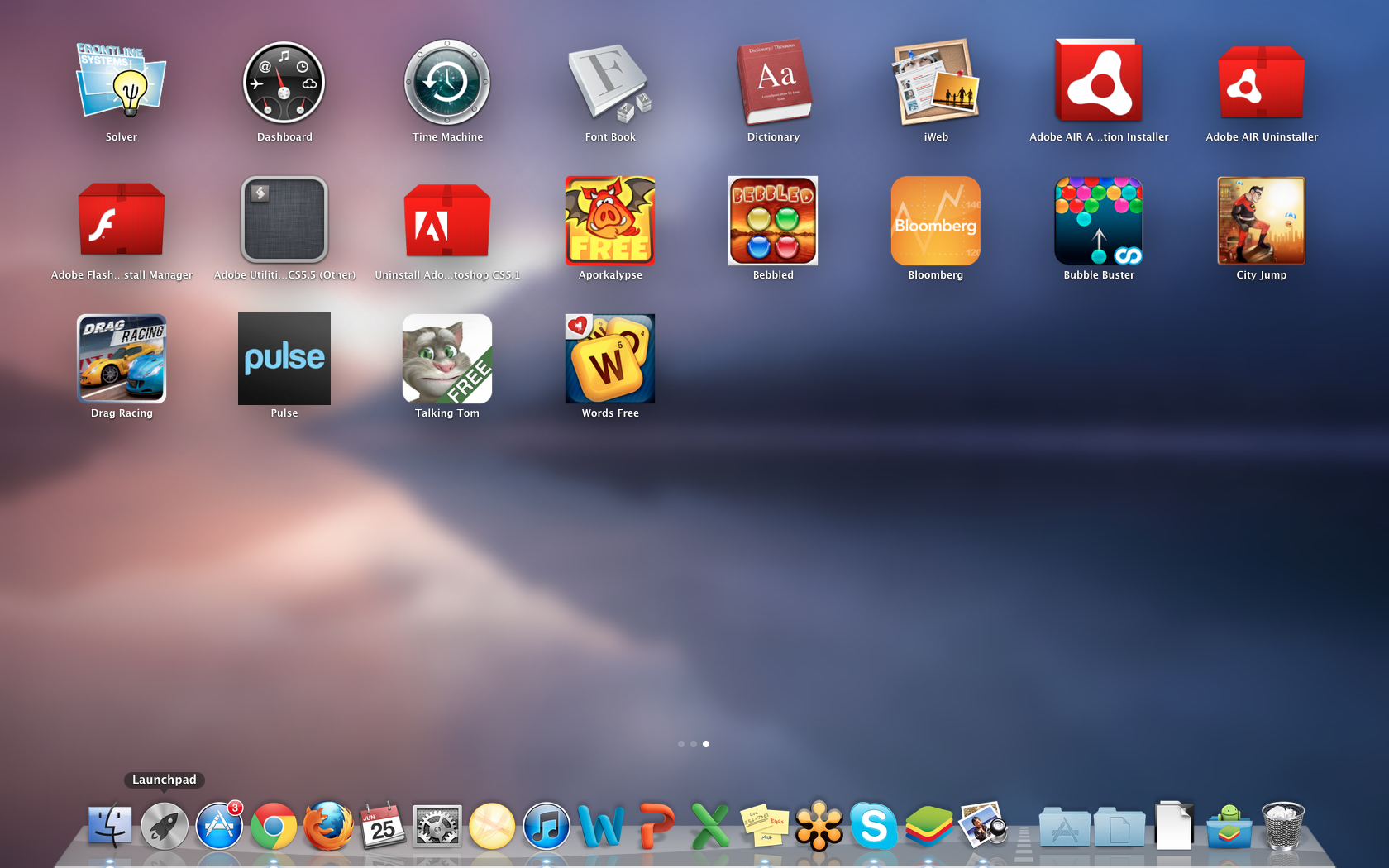Launch the Font Book app
Screen dimensions: 1389x868
click(x=610, y=83)
